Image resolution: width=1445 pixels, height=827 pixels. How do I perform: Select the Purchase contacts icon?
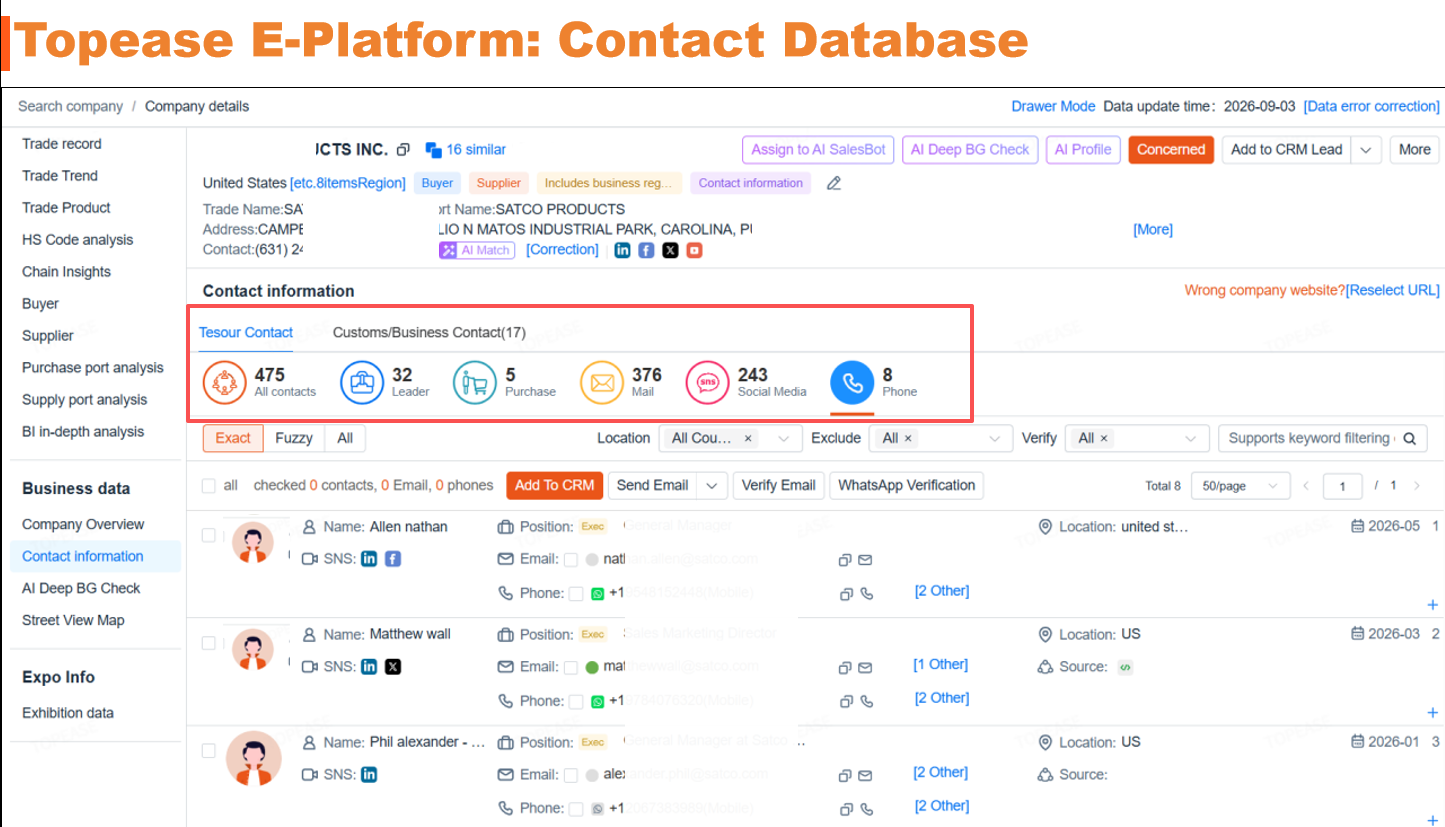[x=474, y=383]
